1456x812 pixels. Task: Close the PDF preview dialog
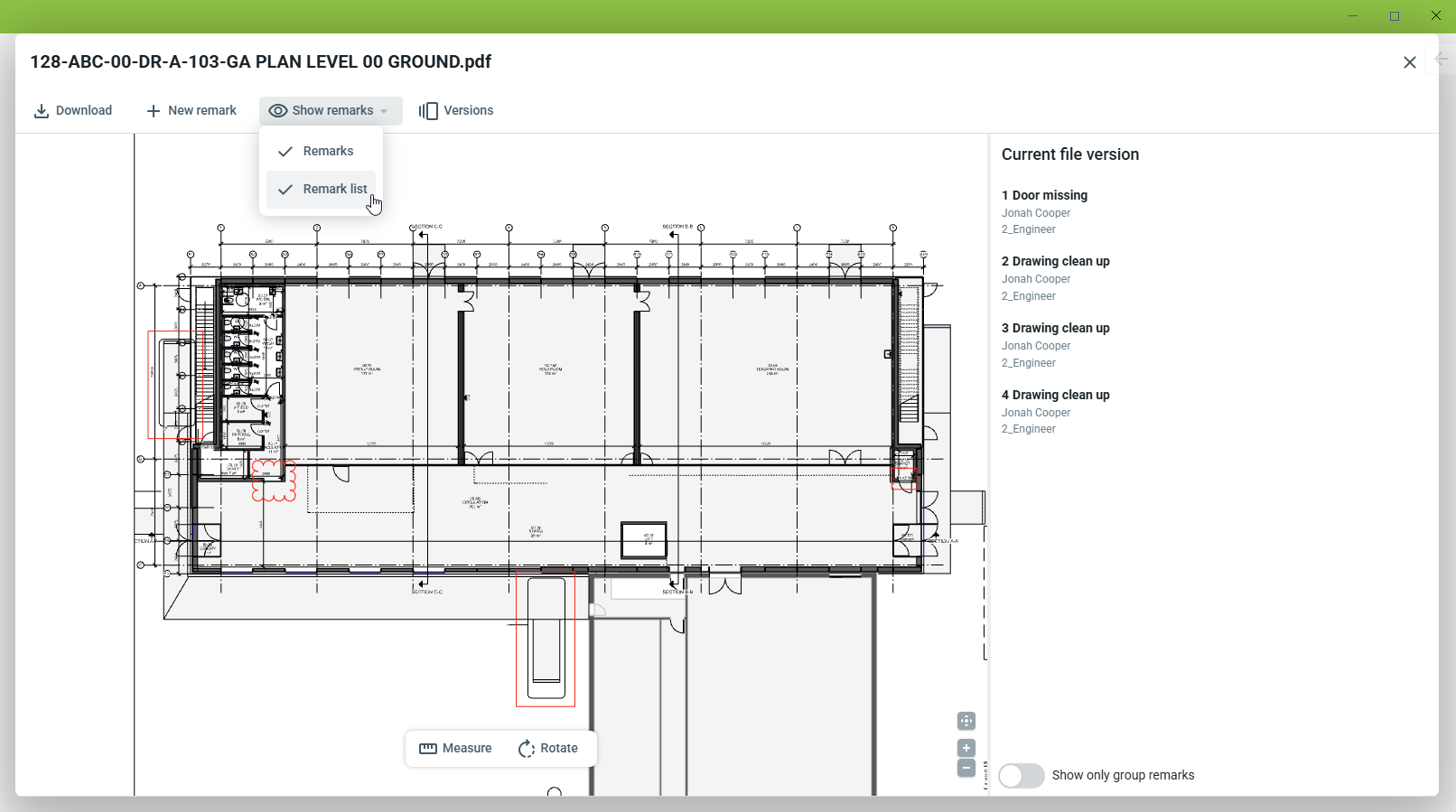point(1409,62)
